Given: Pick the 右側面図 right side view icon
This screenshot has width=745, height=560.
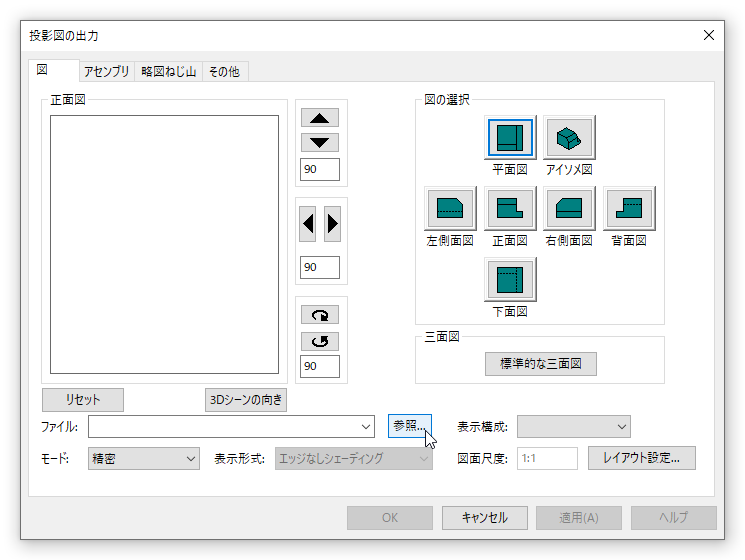Looking at the screenshot, I should pyautogui.click(x=569, y=209).
